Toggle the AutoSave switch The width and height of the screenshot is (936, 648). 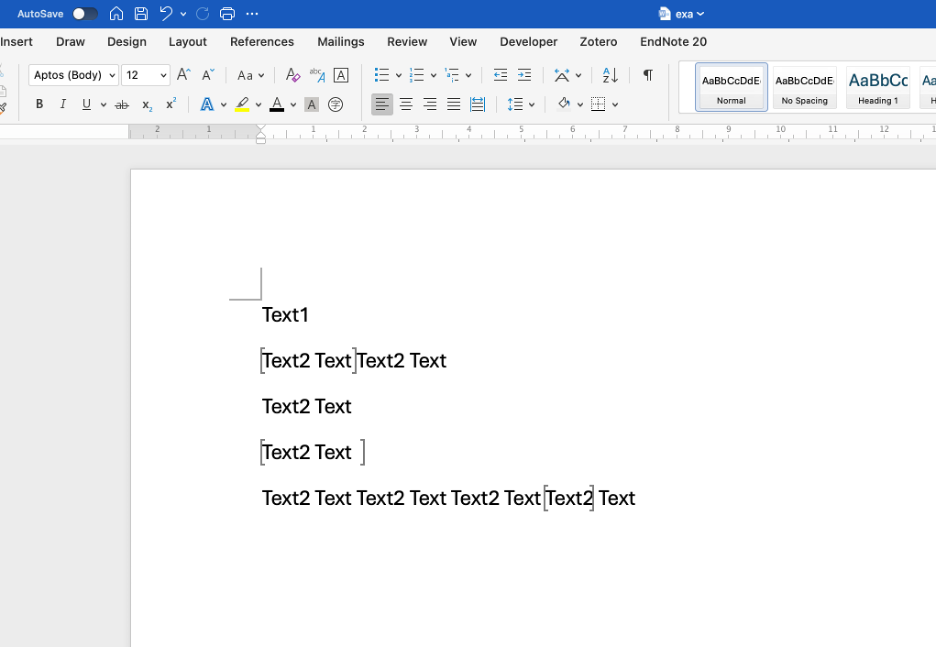pos(85,14)
